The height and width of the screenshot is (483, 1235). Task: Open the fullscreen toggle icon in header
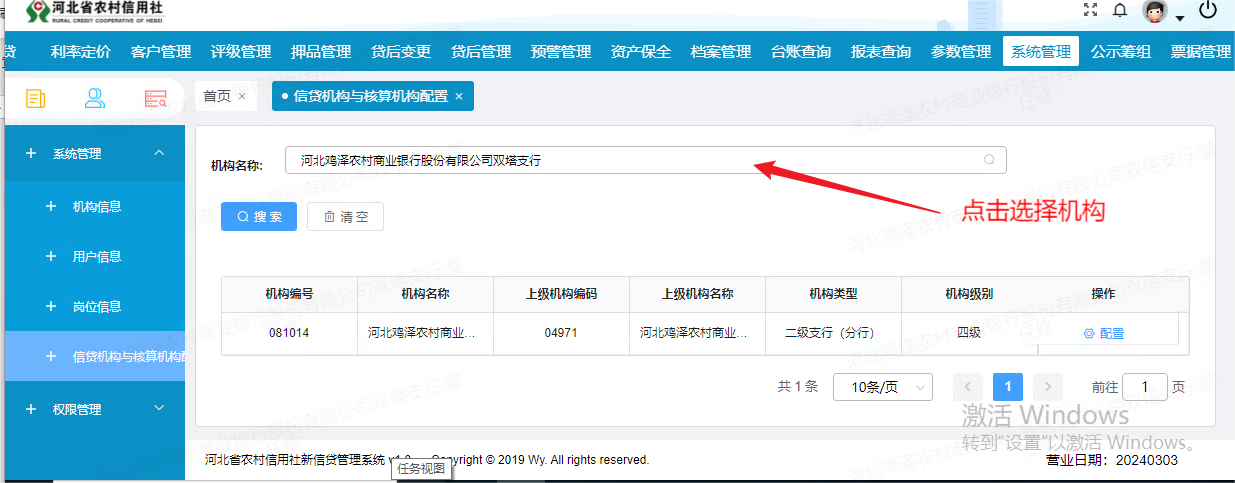pyautogui.click(x=1090, y=10)
